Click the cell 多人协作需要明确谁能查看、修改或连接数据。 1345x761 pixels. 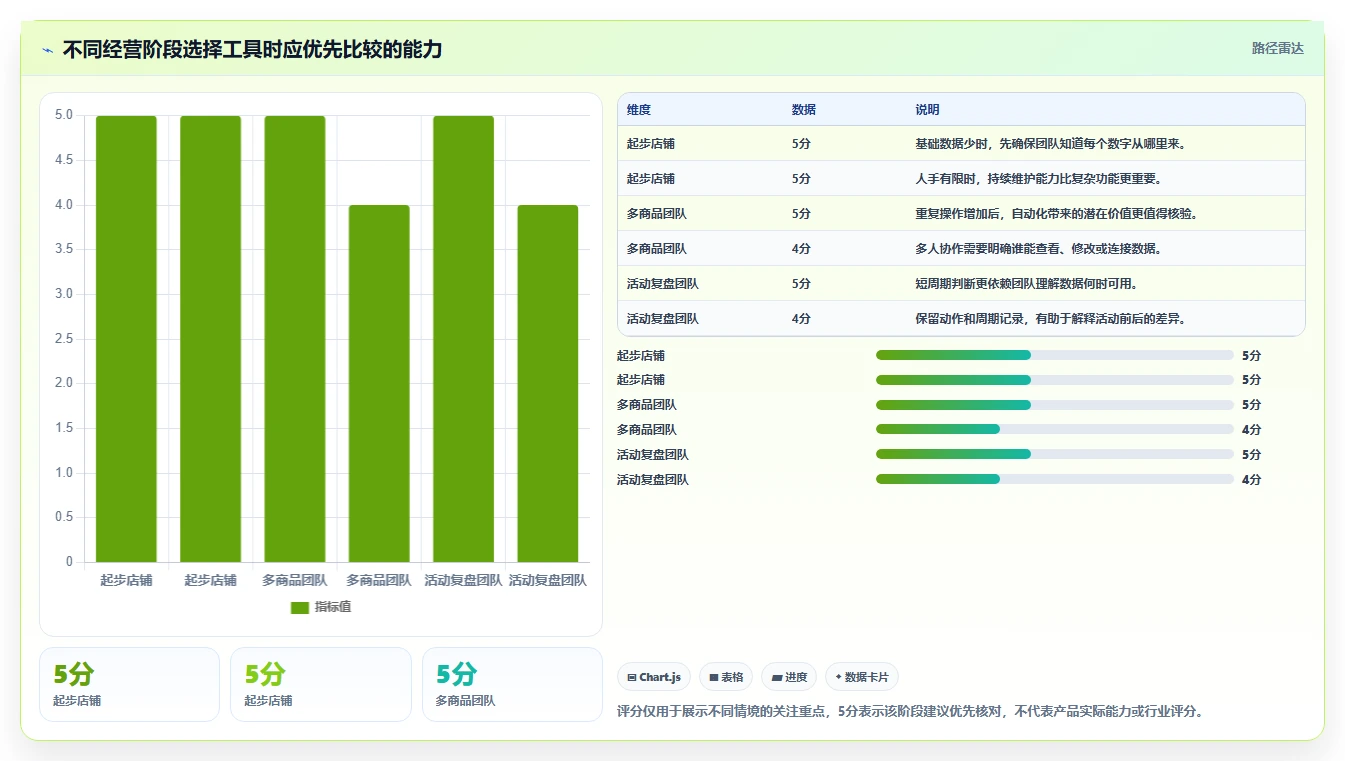point(1038,249)
